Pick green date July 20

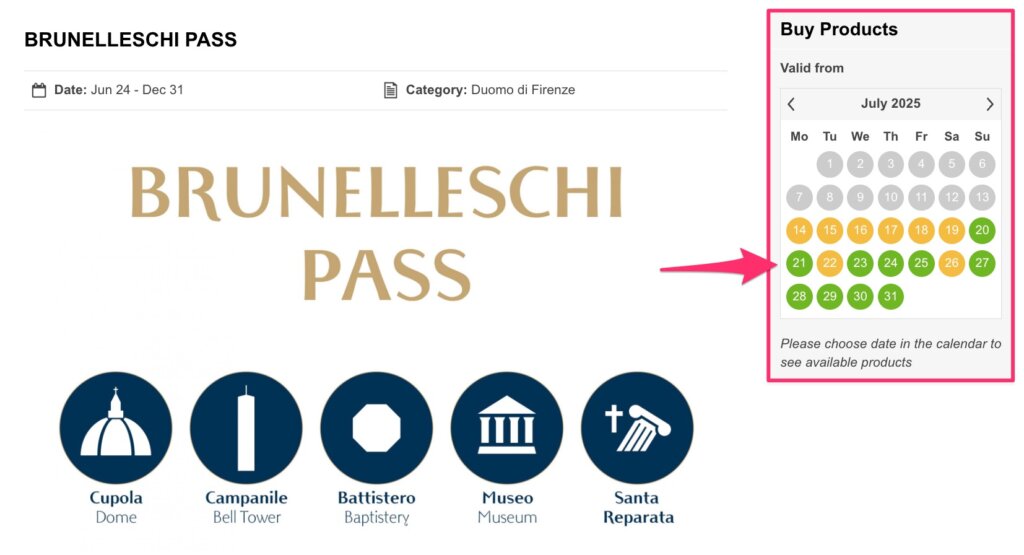(x=982, y=230)
